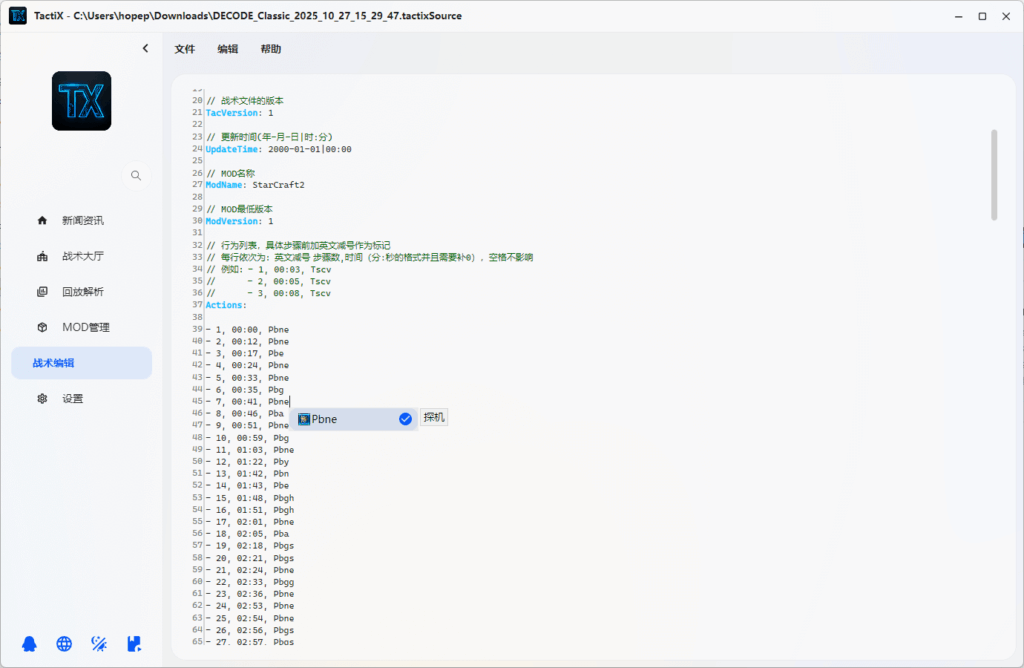Open the 帮助 menu
Viewport: 1024px width, 668px height.
pos(271,49)
